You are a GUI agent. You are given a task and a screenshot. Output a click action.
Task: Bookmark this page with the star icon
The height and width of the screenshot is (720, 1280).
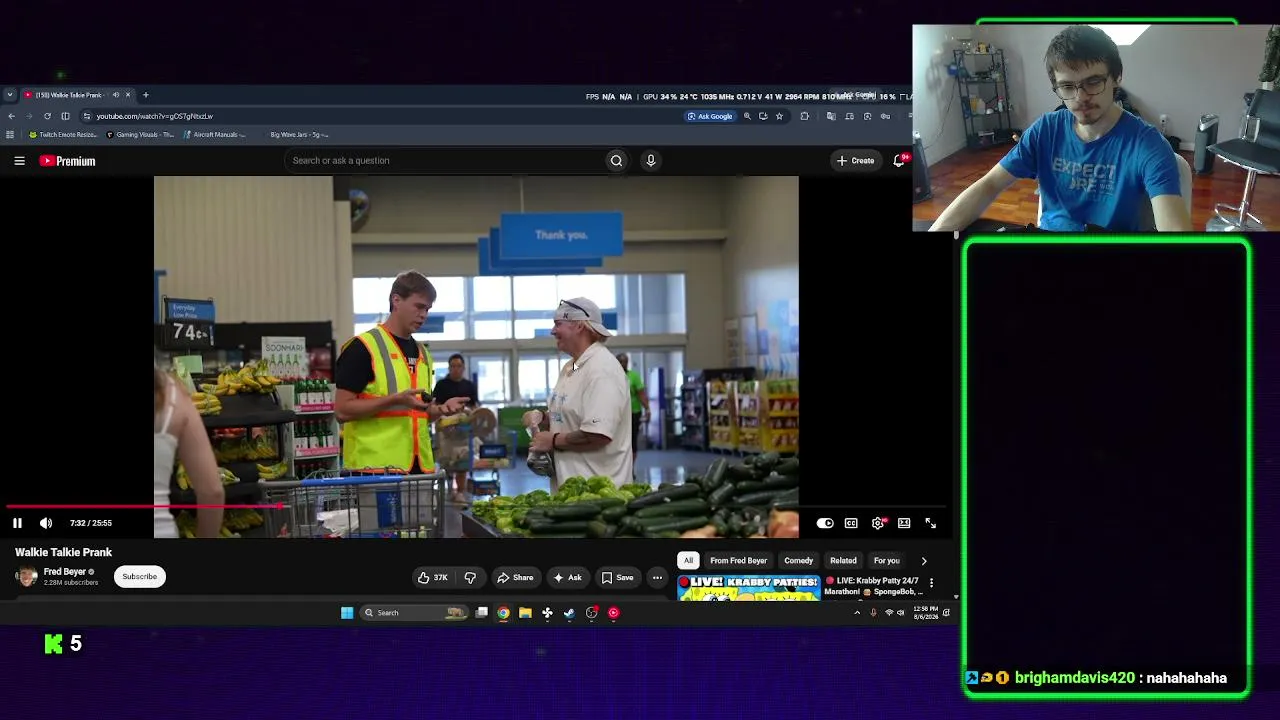(780, 116)
